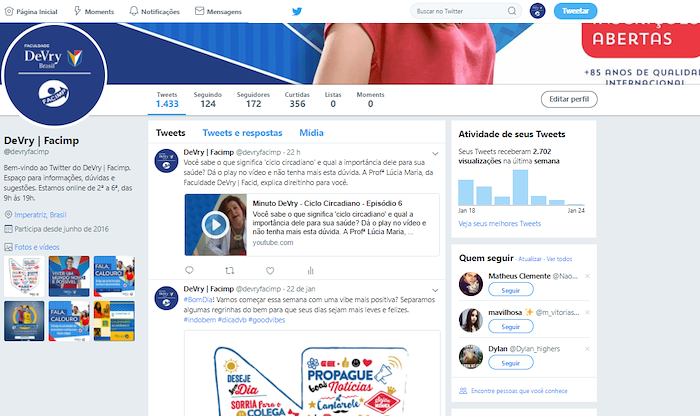Viewport: 700px width, 416px height.
Task: Click the #dicadvb hashtag
Action: 232,320
